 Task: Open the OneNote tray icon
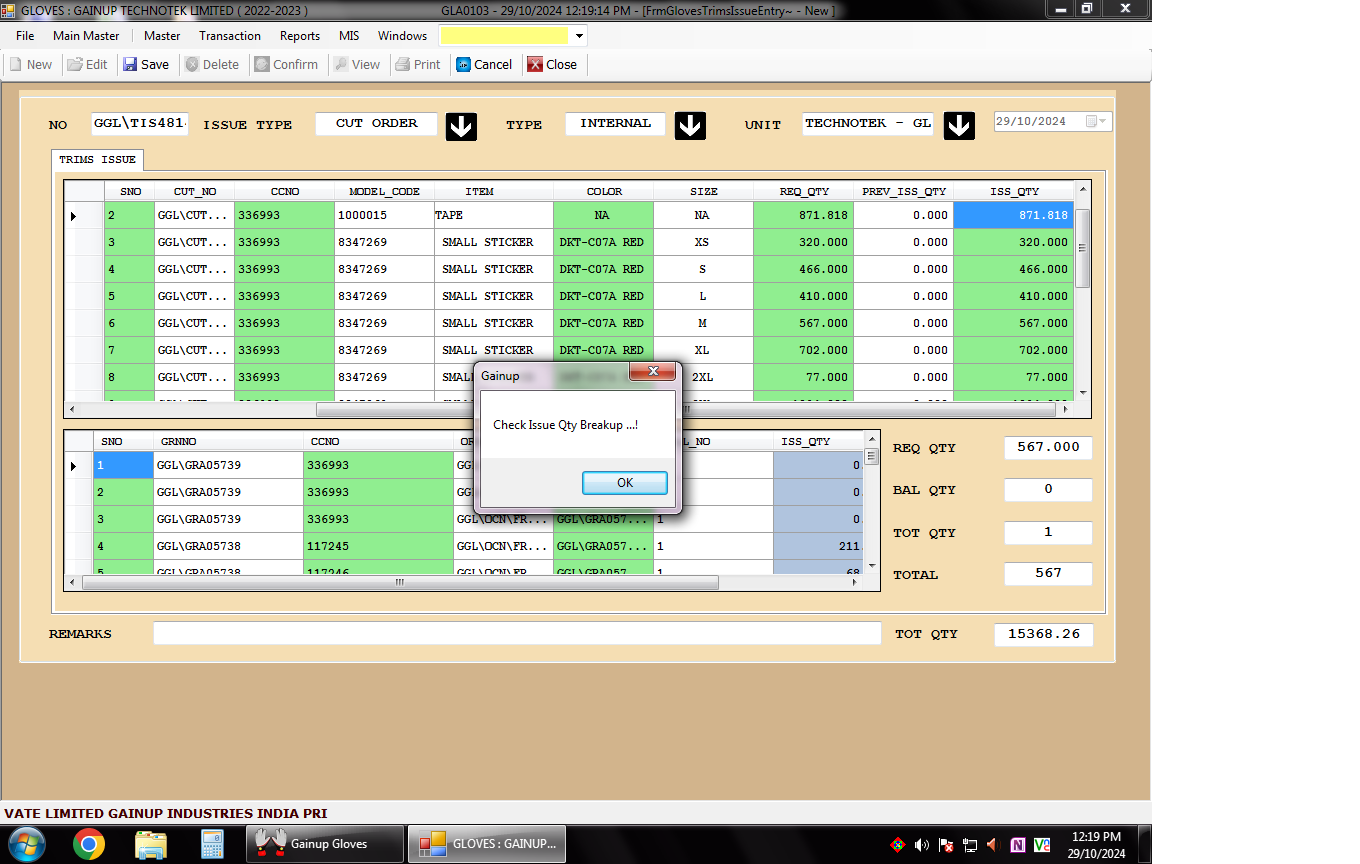1018,845
